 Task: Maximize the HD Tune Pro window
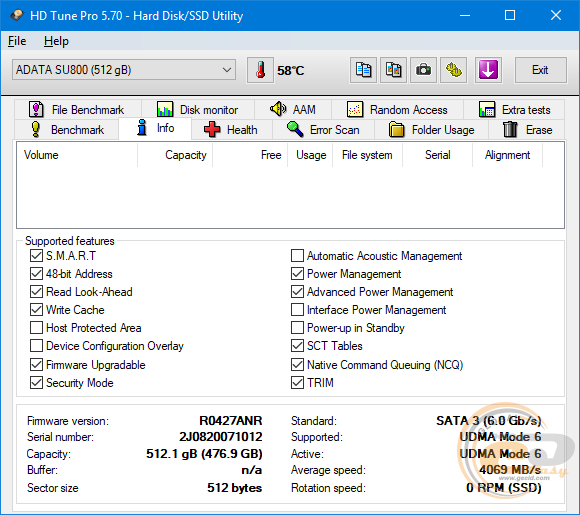tap(510, 16)
